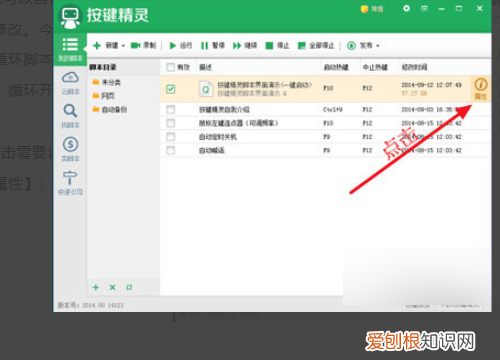
Task: Sort by the 描述 column header
Action: pyautogui.click(x=206, y=67)
